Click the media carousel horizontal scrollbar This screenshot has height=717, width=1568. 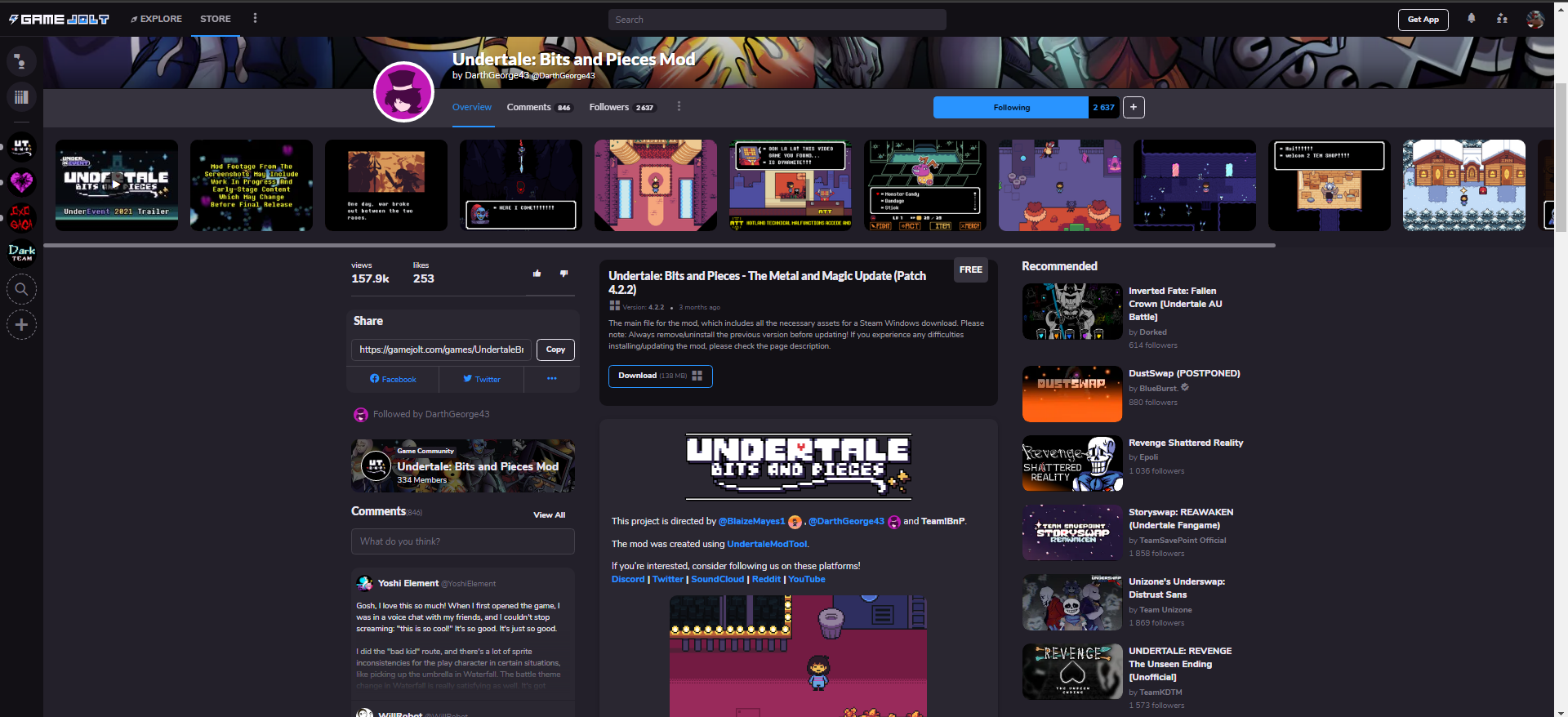(660, 245)
